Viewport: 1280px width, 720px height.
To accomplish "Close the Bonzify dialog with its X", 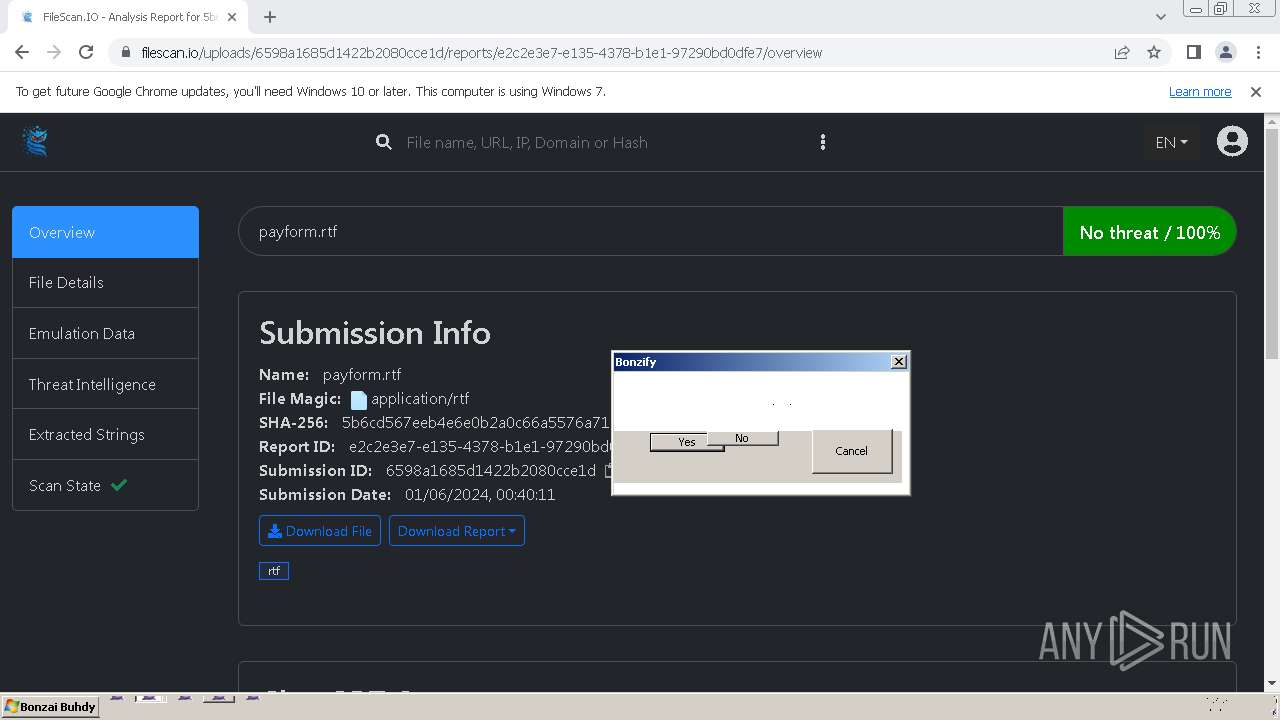I will click(898, 362).
